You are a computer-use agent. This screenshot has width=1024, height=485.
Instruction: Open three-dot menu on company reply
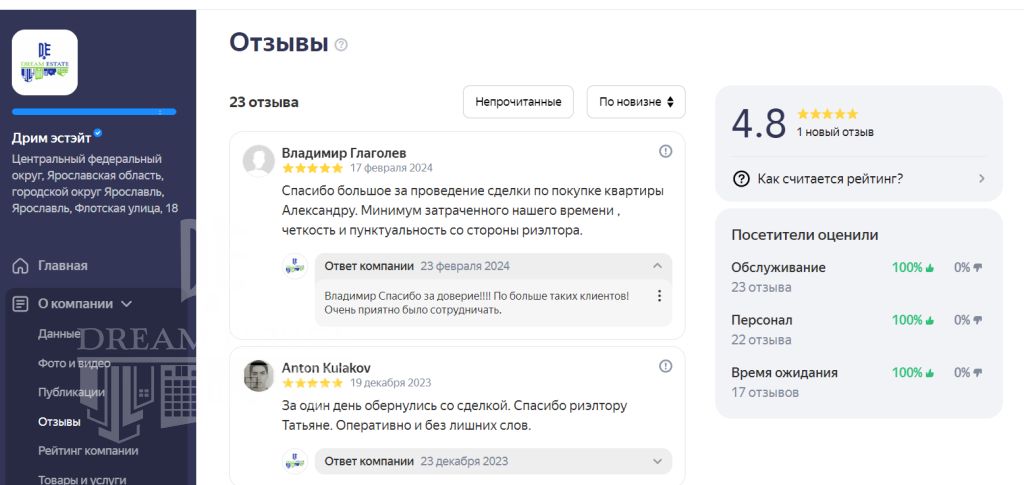click(x=658, y=296)
